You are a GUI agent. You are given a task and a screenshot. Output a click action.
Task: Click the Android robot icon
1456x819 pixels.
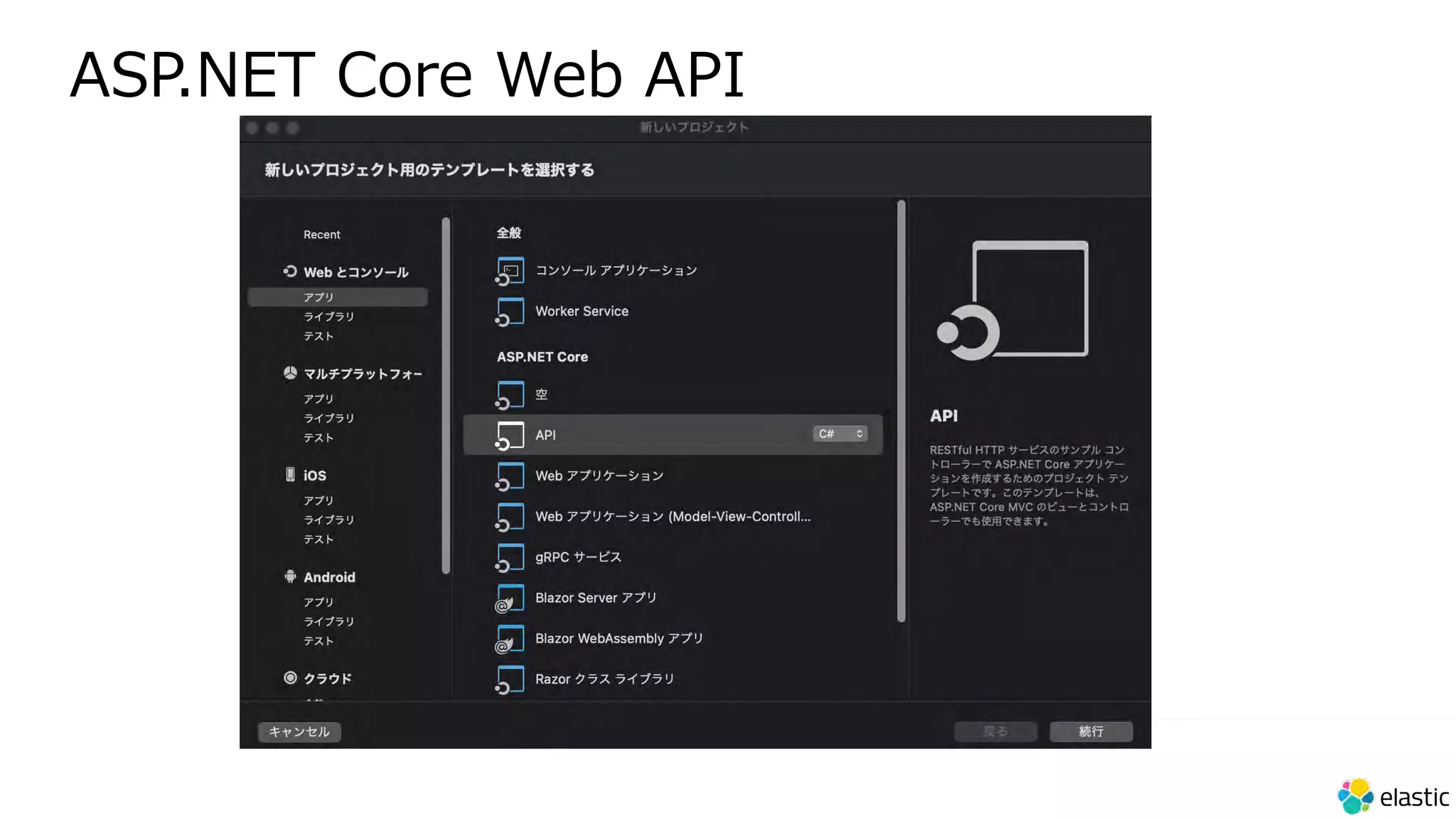(x=290, y=576)
